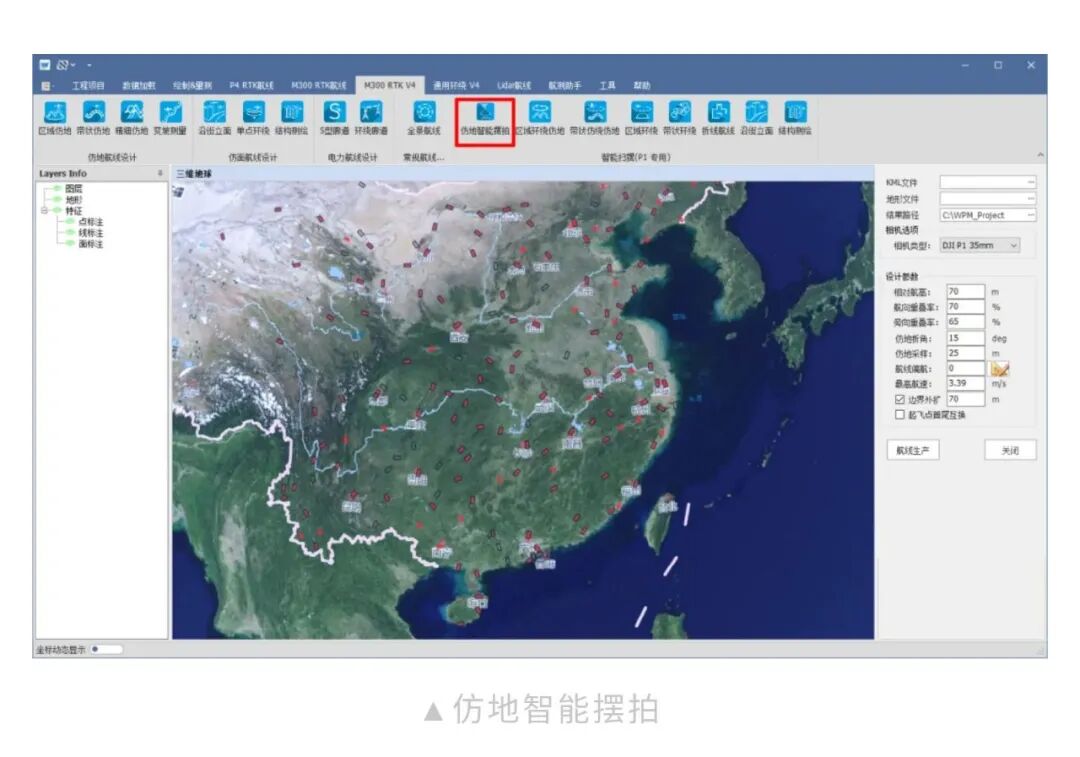Viewport: 1080px width, 757px height.
Task: Select the 区域环绕仿地 tool
Action: (x=540, y=118)
